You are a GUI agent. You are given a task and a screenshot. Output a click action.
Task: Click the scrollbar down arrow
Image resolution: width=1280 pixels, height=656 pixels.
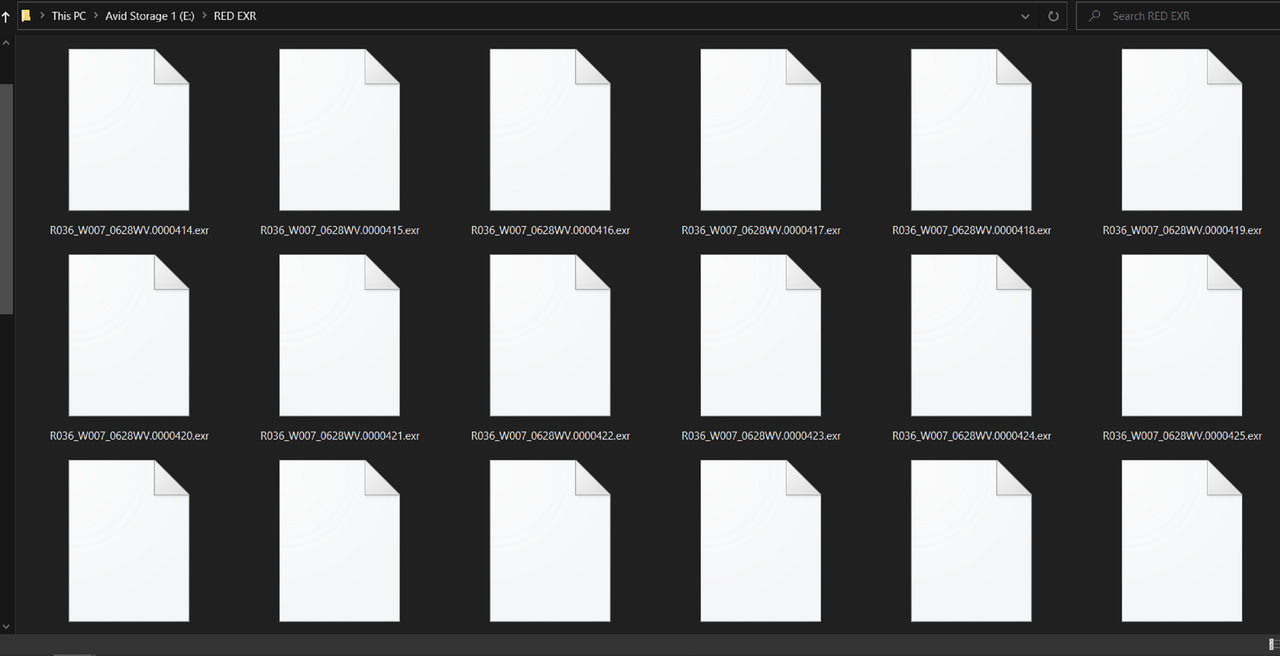point(6,626)
